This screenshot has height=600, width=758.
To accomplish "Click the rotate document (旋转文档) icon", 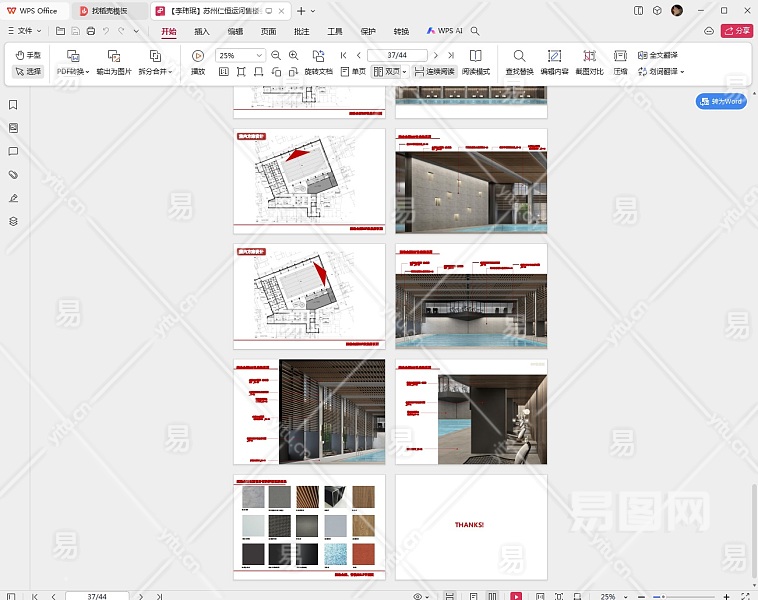I will click(318, 56).
